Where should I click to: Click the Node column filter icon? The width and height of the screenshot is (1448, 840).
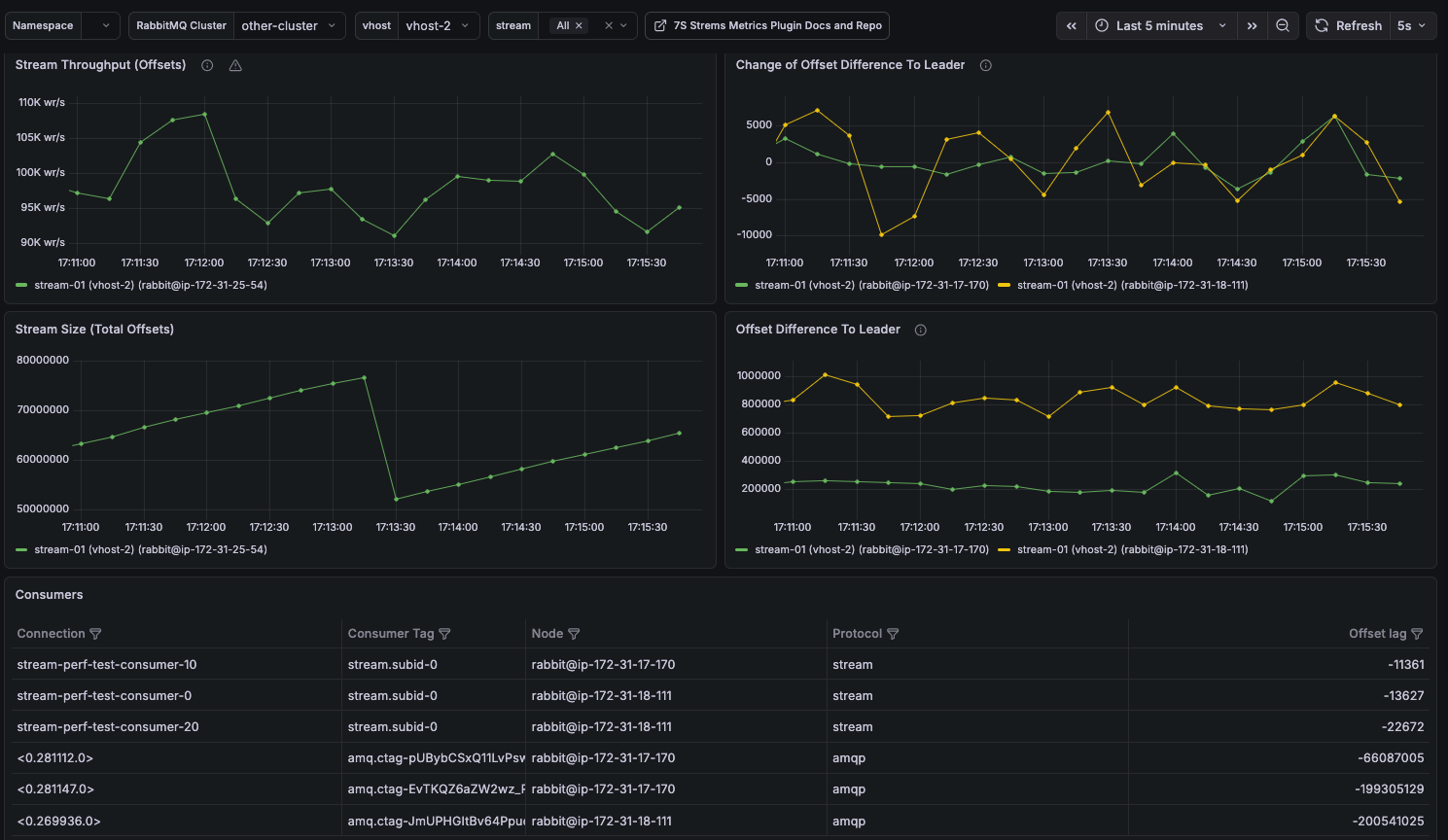pyautogui.click(x=574, y=634)
